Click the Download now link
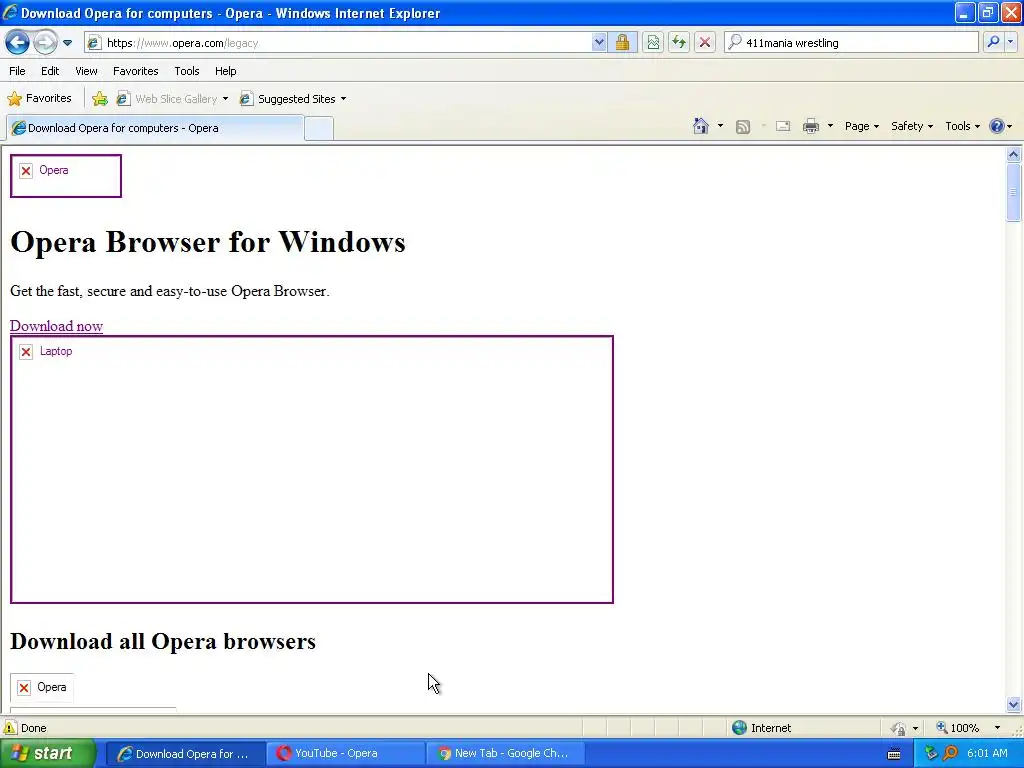This screenshot has width=1024, height=768. (56, 326)
